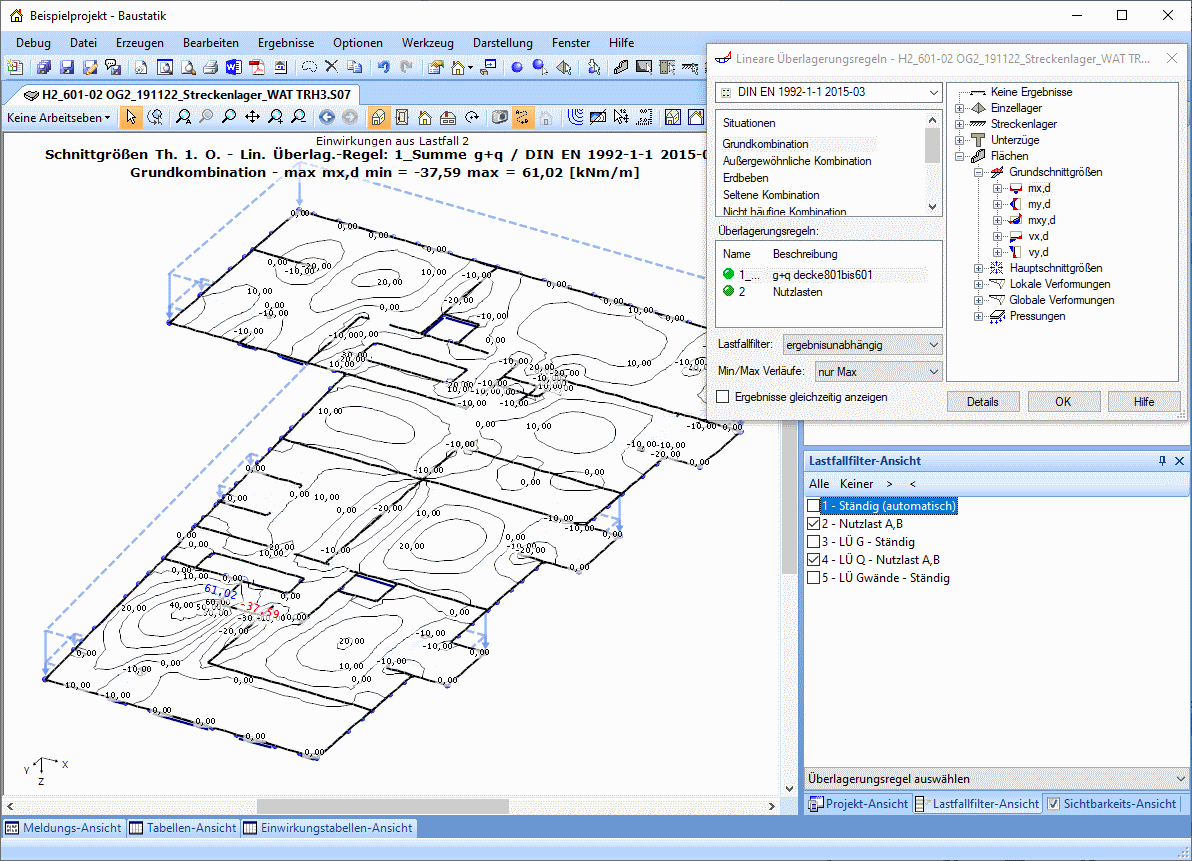1192x861 pixels.
Task: Open 'Überlagerungsregel auswählen' dropdown
Action: pos(997,779)
